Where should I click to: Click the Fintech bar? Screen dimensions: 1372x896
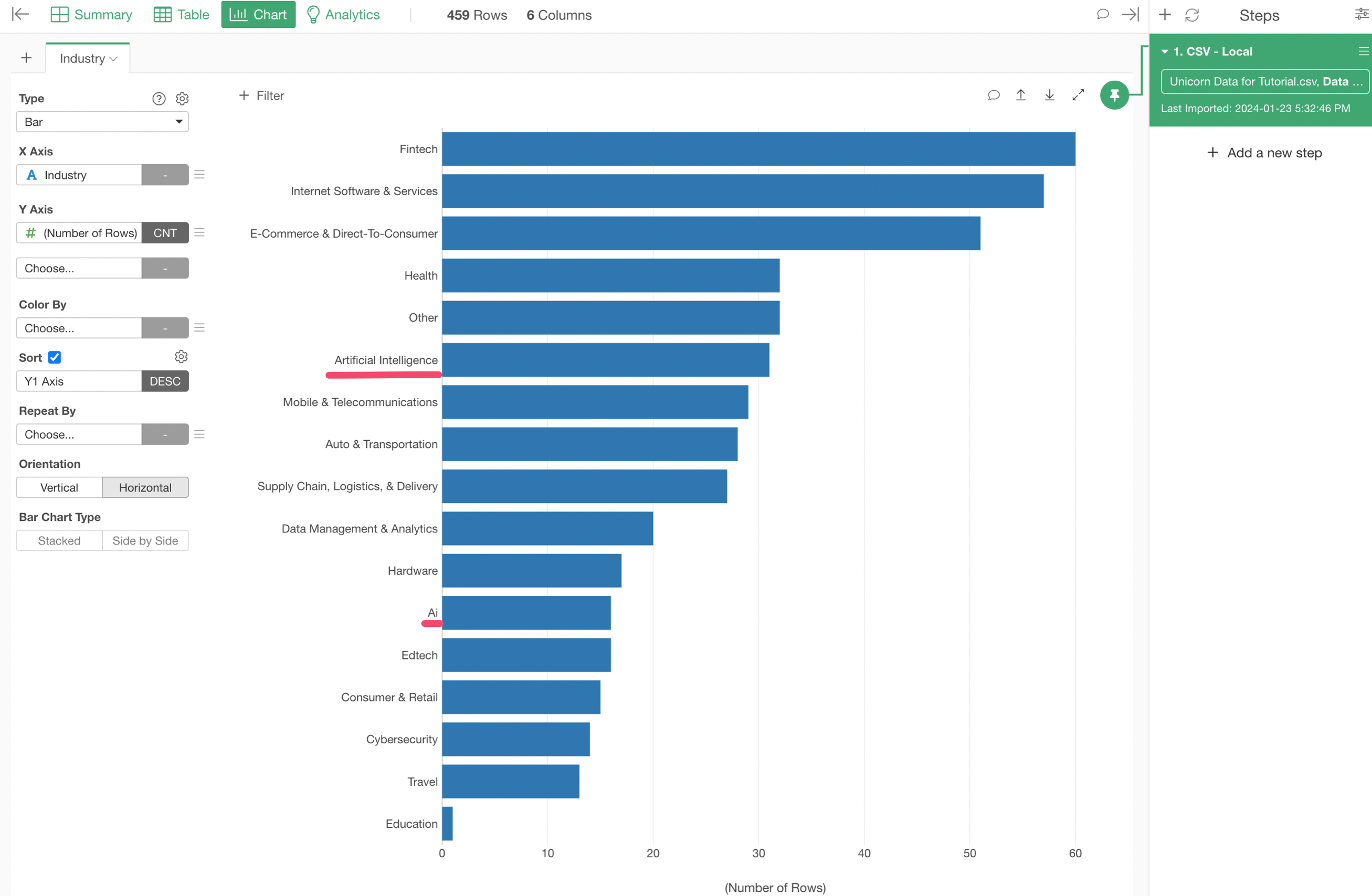tap(758, 149)
